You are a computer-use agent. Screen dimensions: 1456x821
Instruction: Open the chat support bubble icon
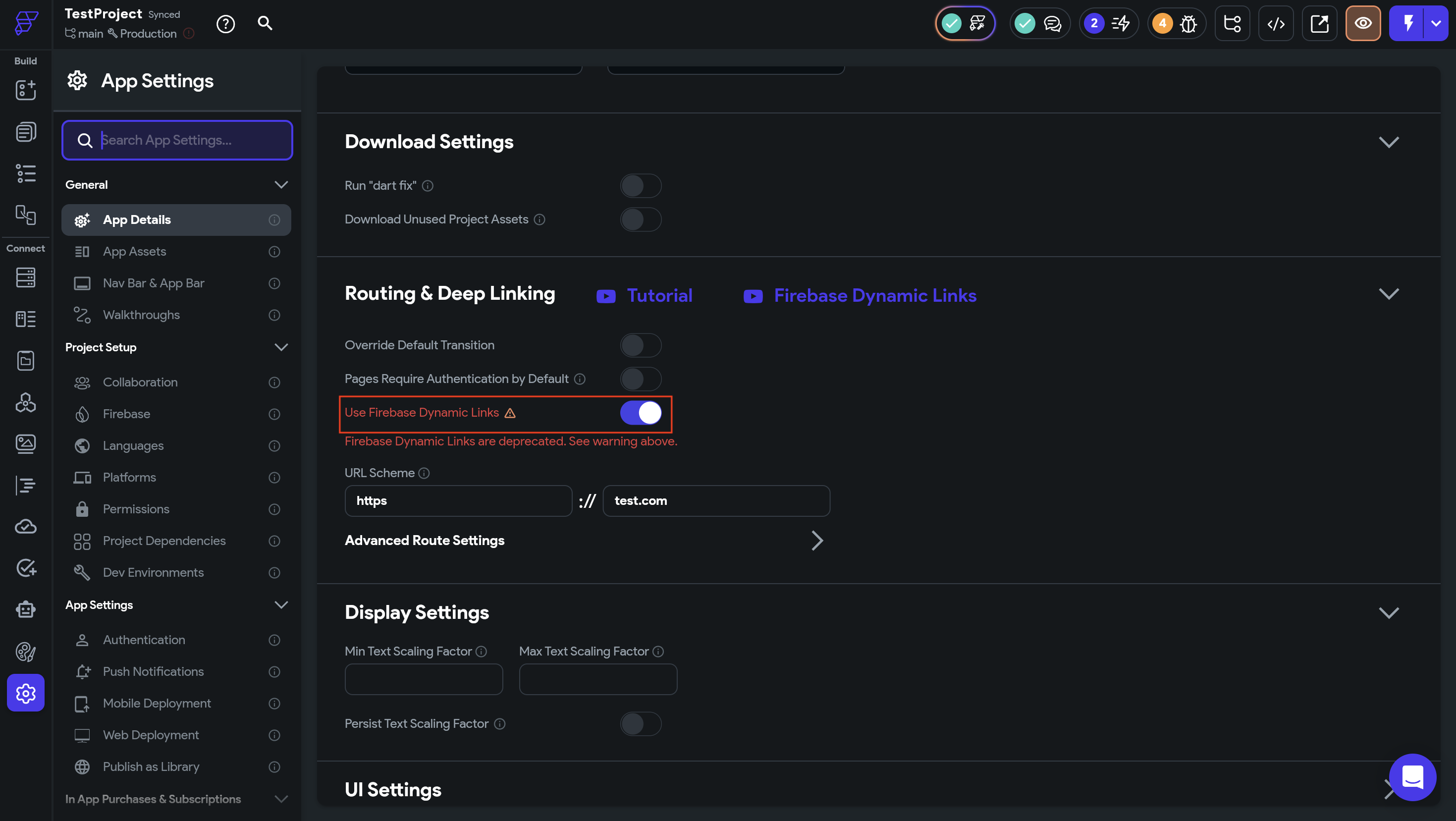click(x=1412, y=777)
